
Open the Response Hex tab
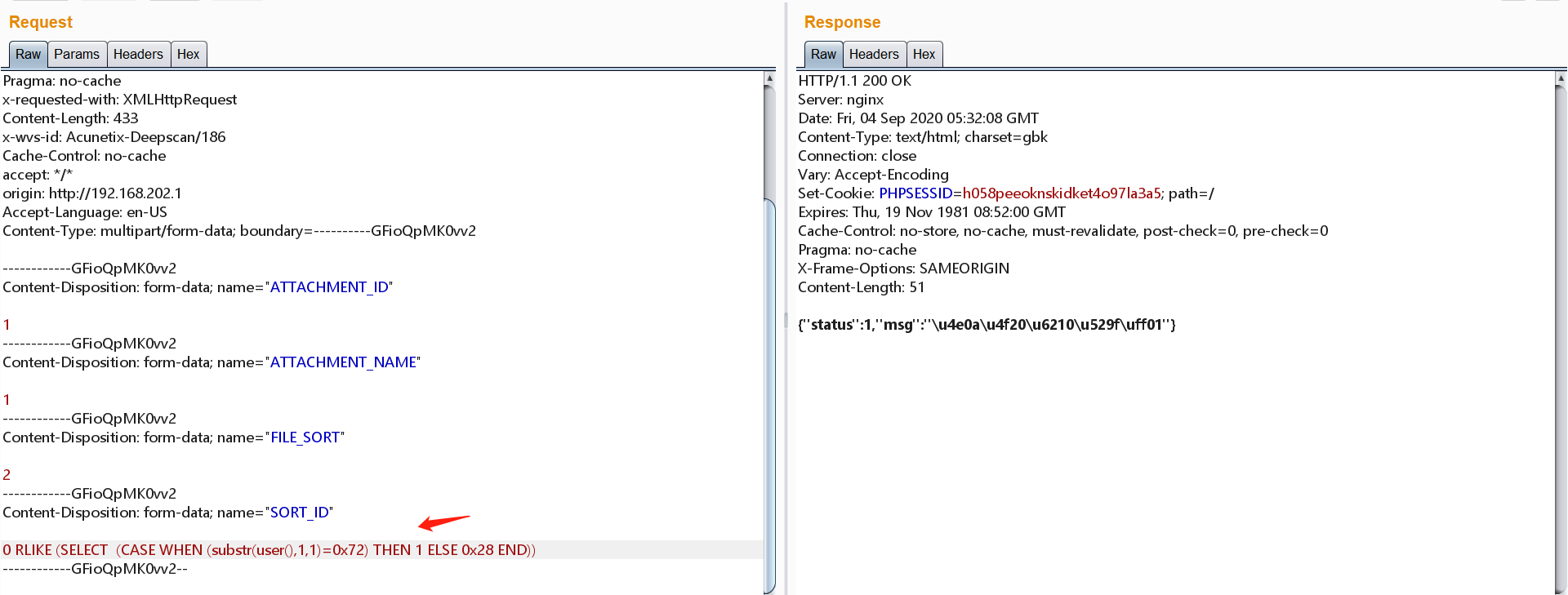pos(924,54)
